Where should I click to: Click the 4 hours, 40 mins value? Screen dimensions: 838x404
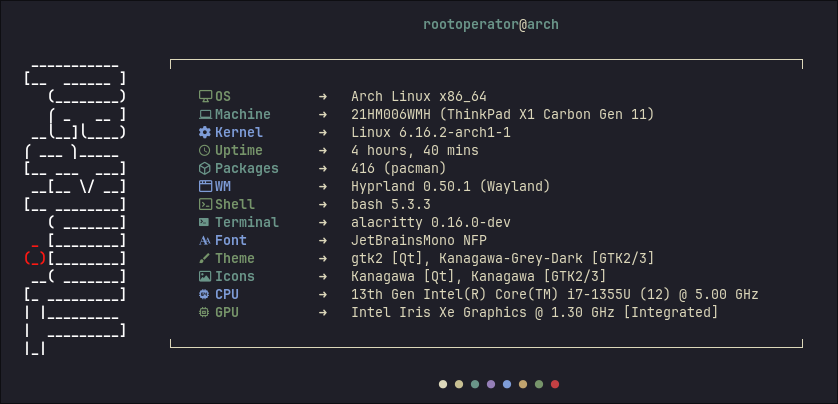(415, 151)
